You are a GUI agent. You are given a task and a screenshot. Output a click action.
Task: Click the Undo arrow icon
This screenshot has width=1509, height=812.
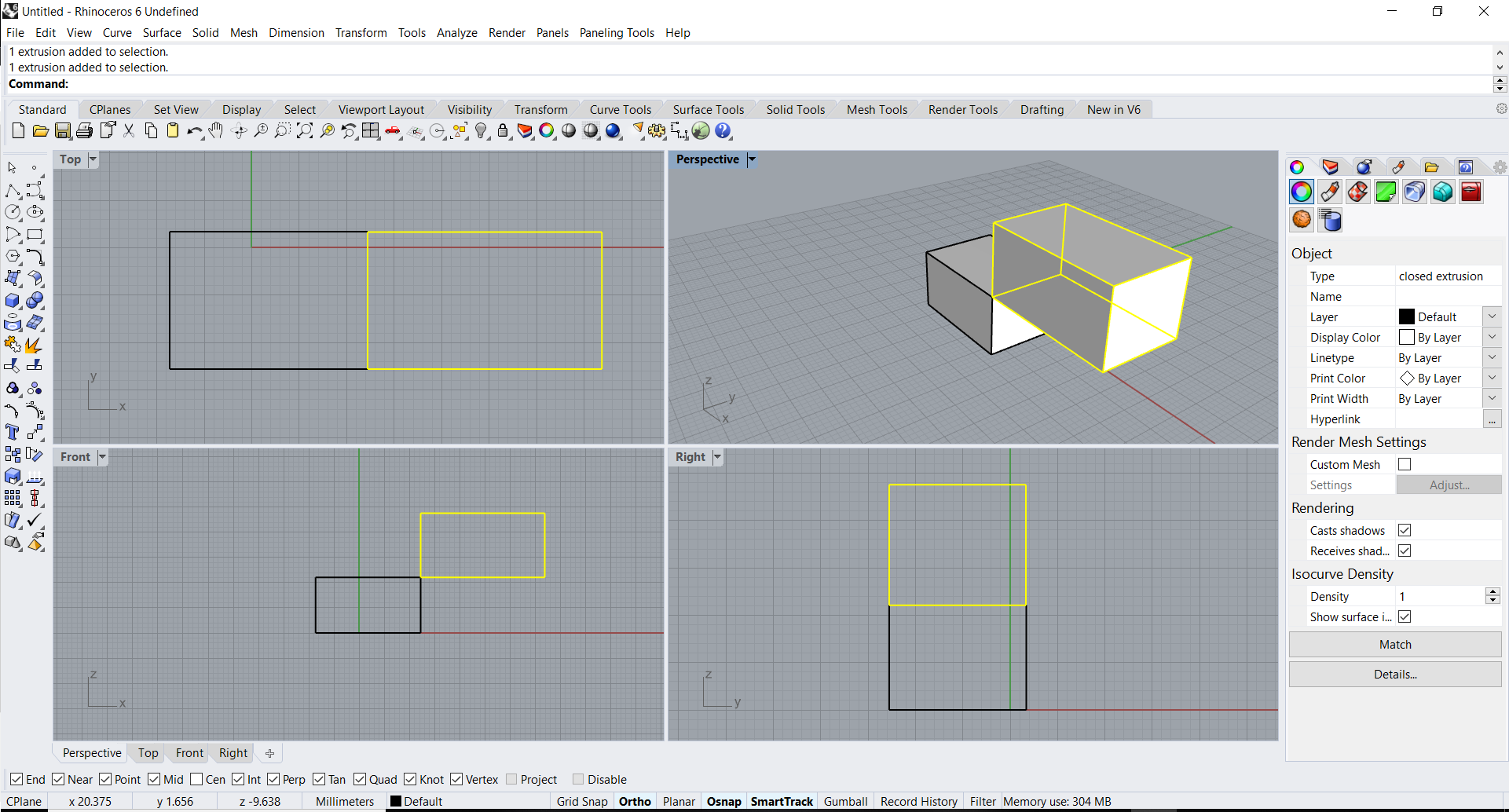(193, 131)
